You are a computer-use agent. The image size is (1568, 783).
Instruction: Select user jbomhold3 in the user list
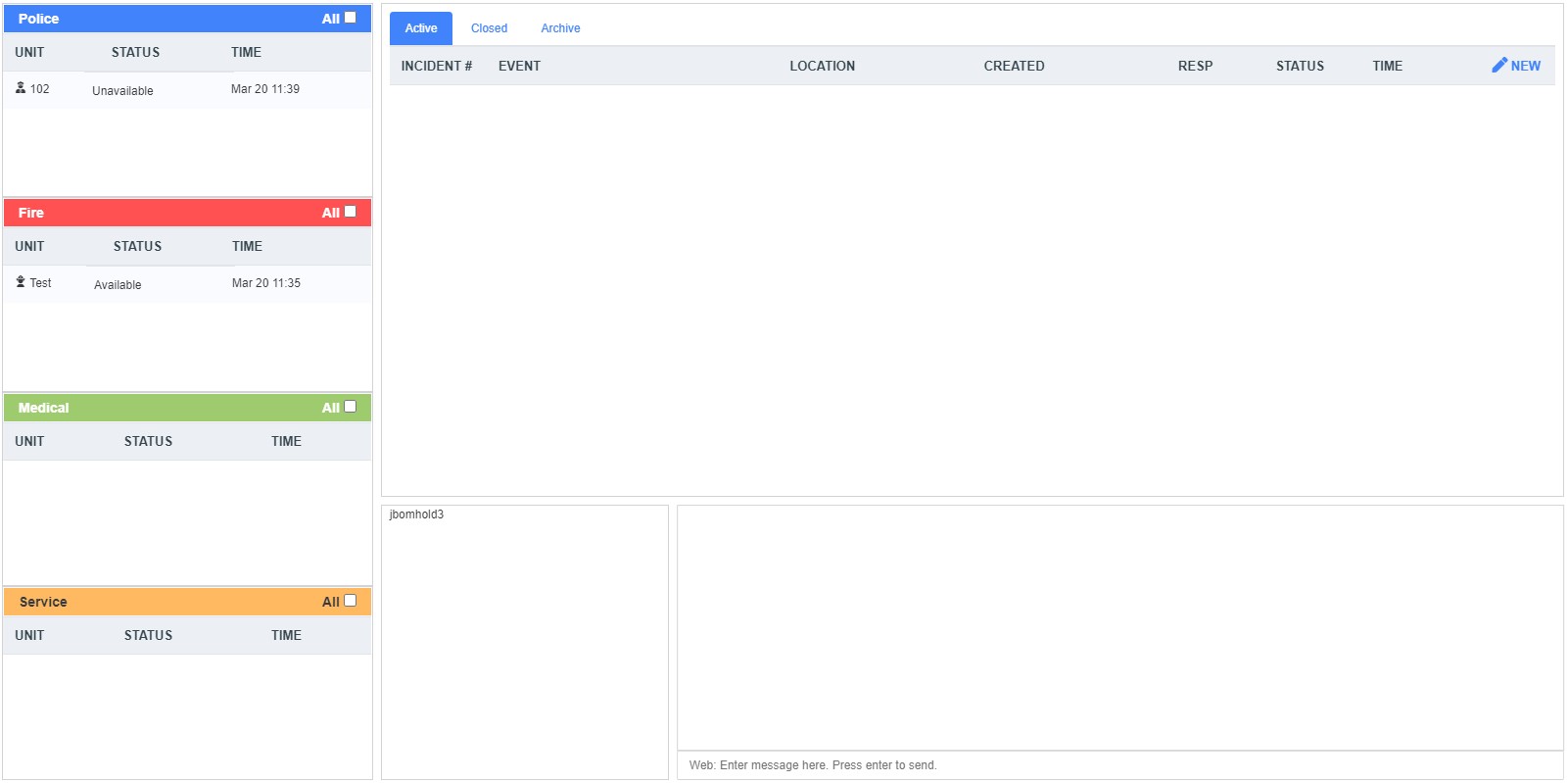click(416, 514)
